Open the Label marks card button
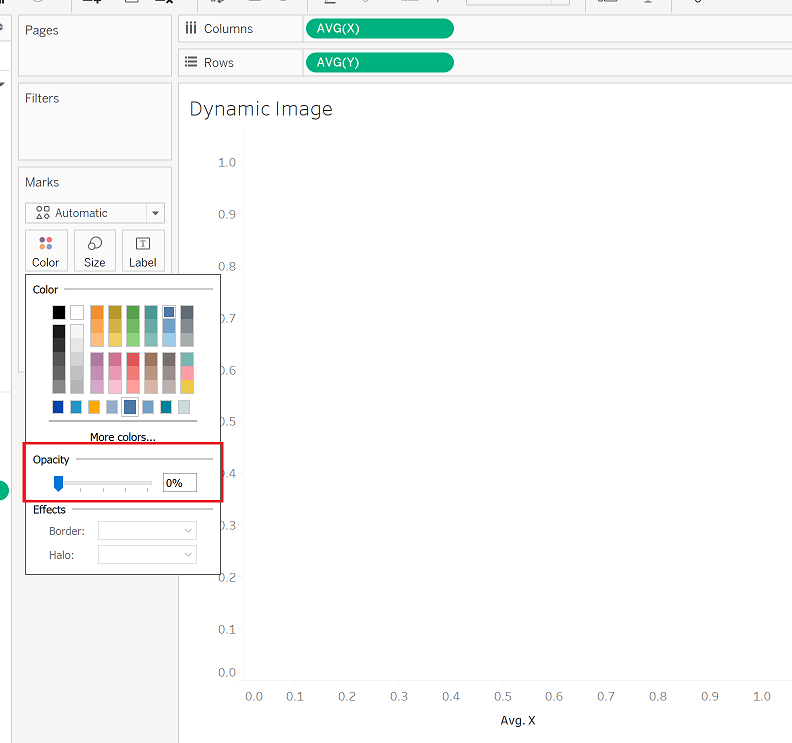 (x=143, y=251)
